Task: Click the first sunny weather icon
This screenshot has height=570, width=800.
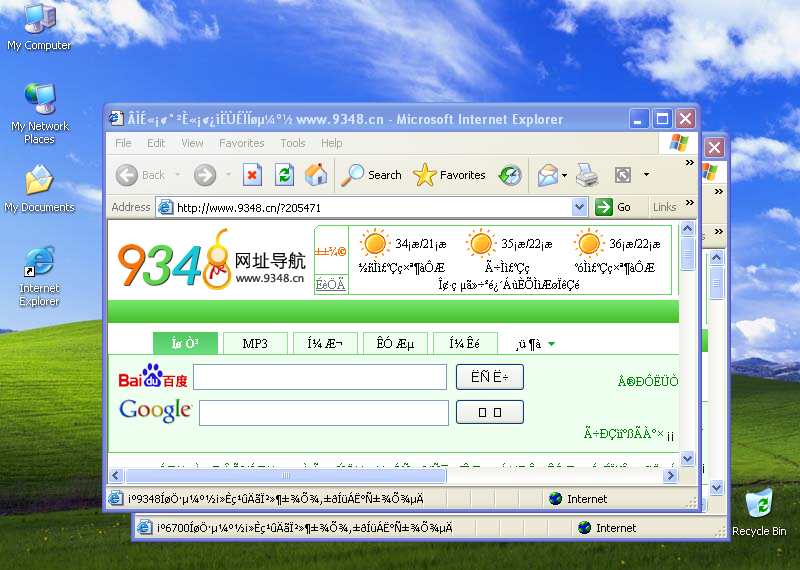Action: 374,243
